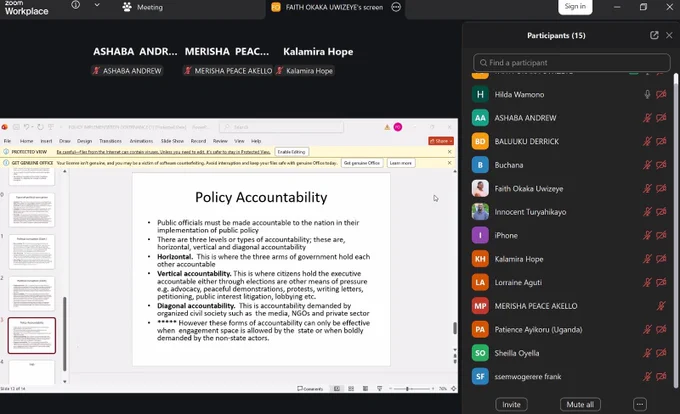Toggle Kalamira Hope's muted mic icon
The image size is (680, 414).
pos(647,259)
